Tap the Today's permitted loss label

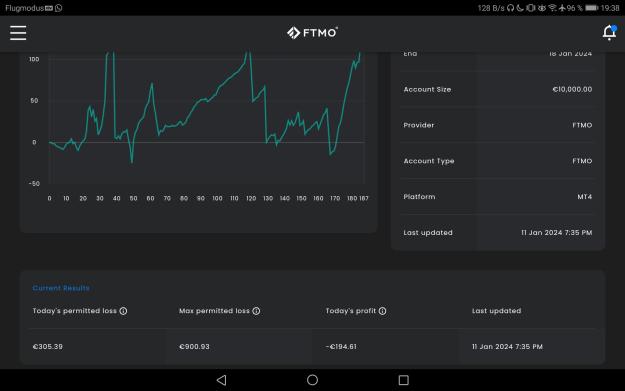coord(75,311)
